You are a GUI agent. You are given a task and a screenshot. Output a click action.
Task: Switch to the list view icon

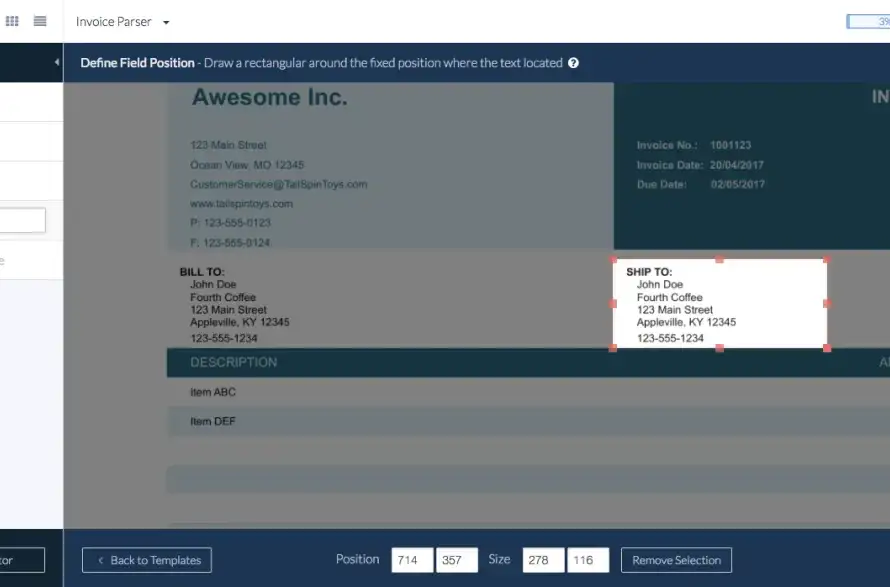[x=40, y=21]
